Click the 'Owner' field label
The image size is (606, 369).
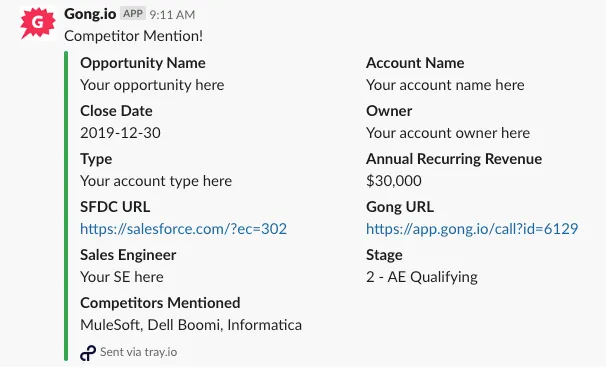(x=389, y=111)
